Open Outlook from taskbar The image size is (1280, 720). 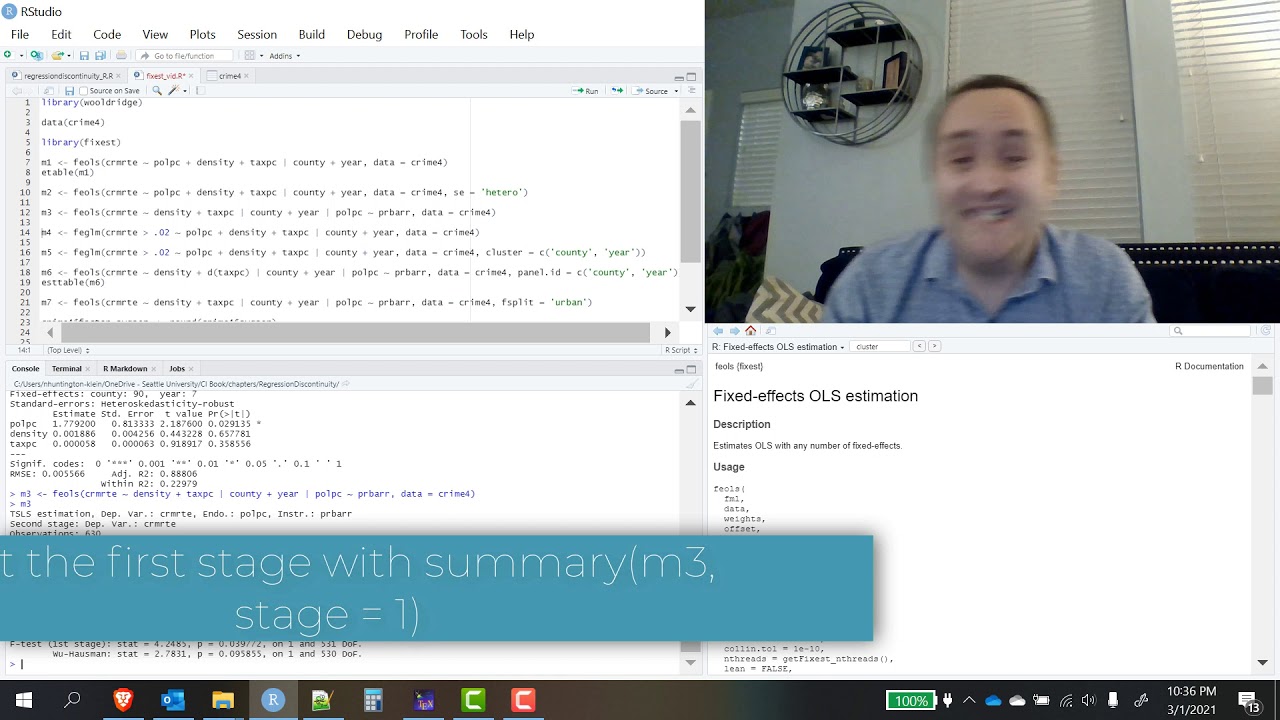pyautogui.click(x=173, y=700)
